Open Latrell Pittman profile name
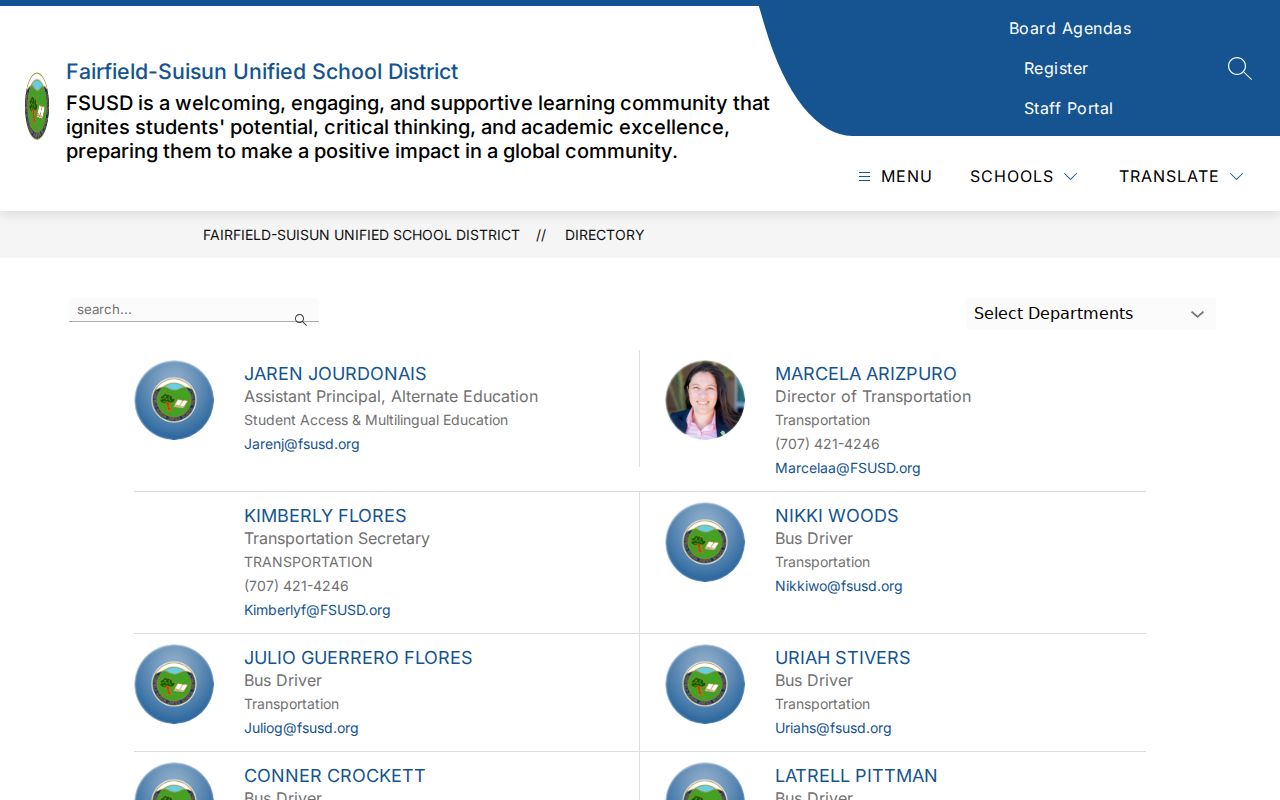 coord(856,775)
